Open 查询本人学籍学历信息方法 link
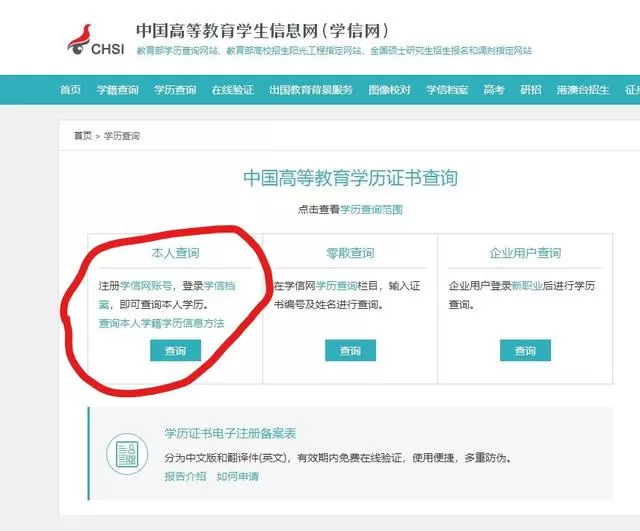Image resolution: width=640 pixels, height=531 pixels. [162, 323]
